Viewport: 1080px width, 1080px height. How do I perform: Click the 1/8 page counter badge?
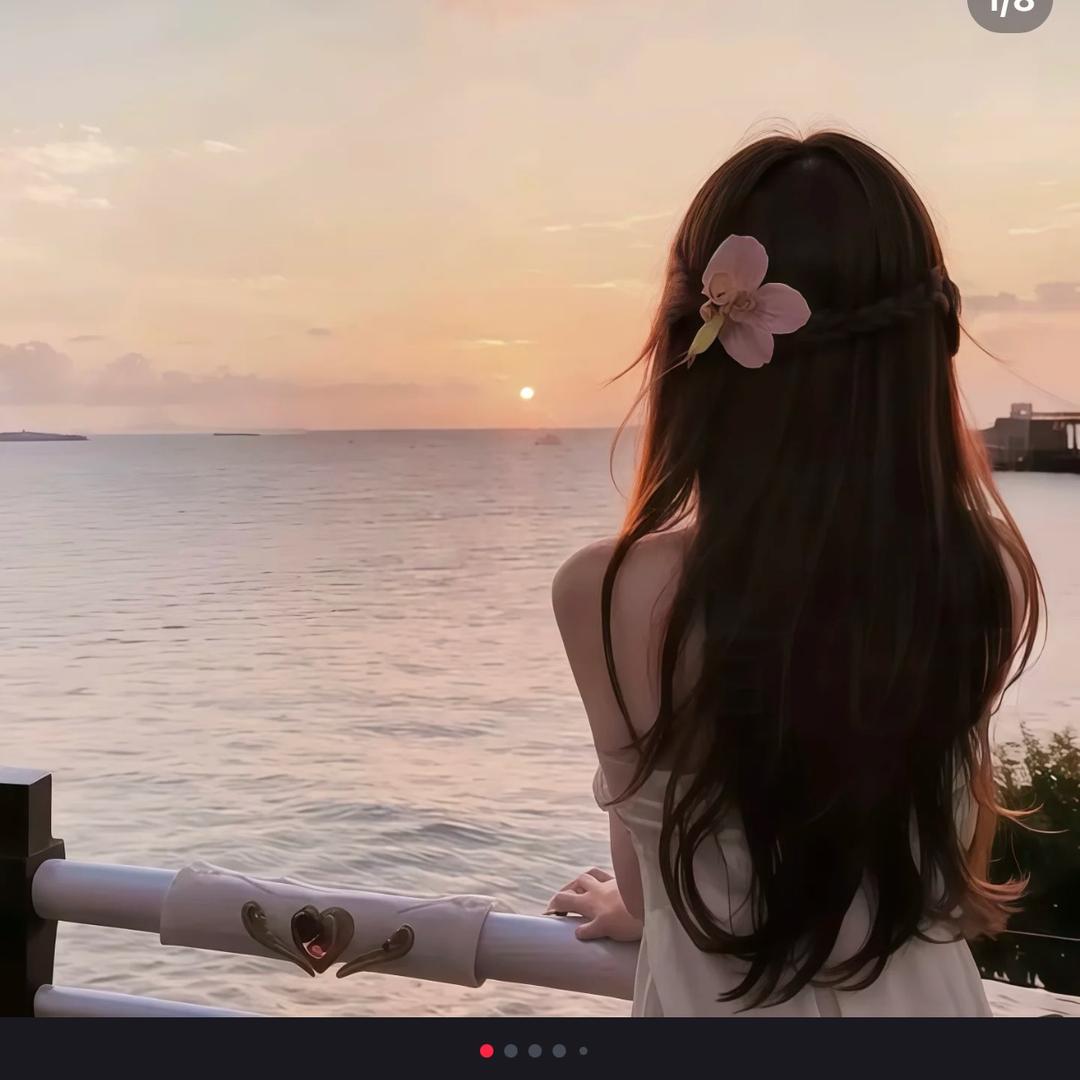[x=1010, y=10]
